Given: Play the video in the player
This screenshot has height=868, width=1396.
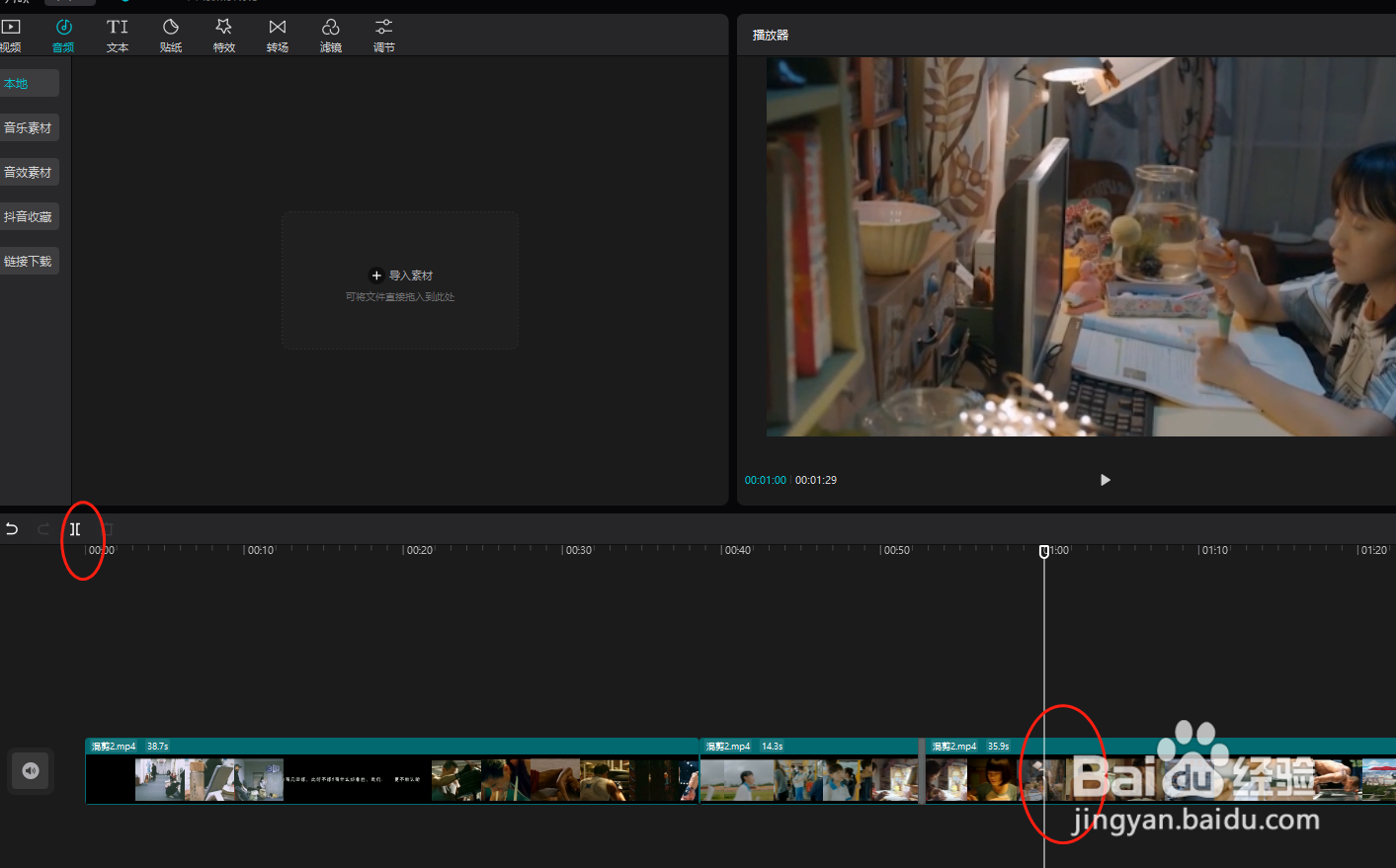Looking at the screenshot, I should point(1106,480).
